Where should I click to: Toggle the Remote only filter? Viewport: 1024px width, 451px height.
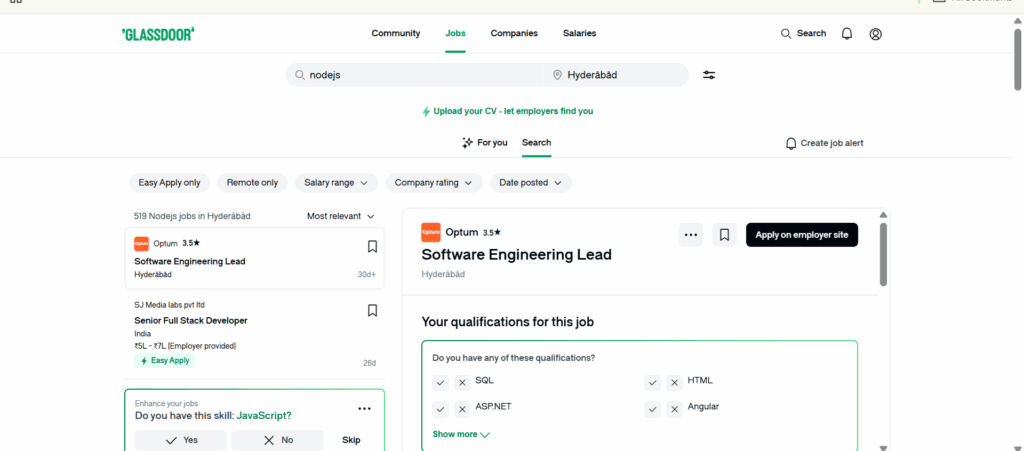[252, 183]
